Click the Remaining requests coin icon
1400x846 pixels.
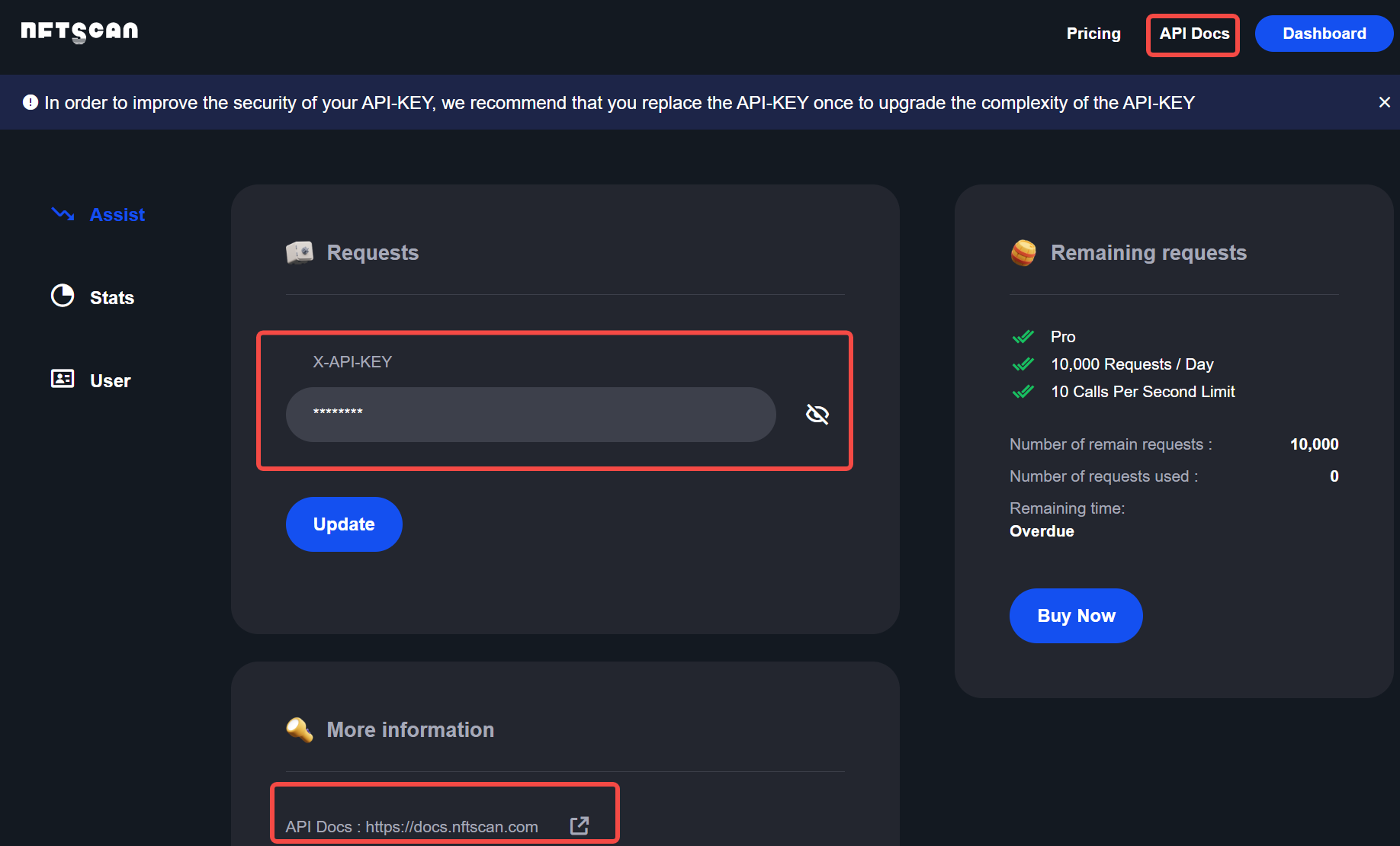[1023, 252]
